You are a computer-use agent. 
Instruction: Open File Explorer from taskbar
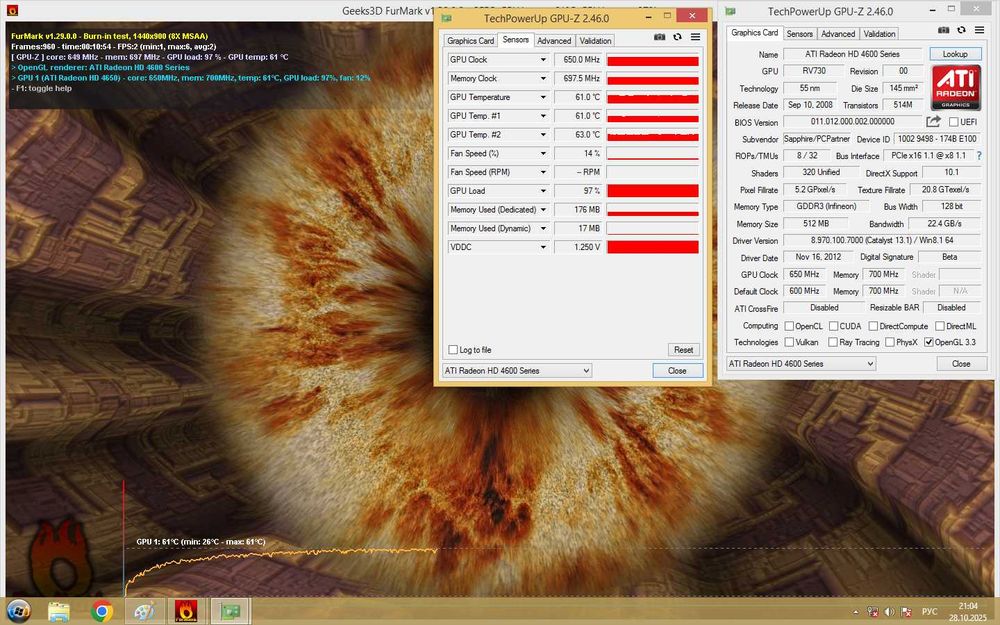(59, 611)
